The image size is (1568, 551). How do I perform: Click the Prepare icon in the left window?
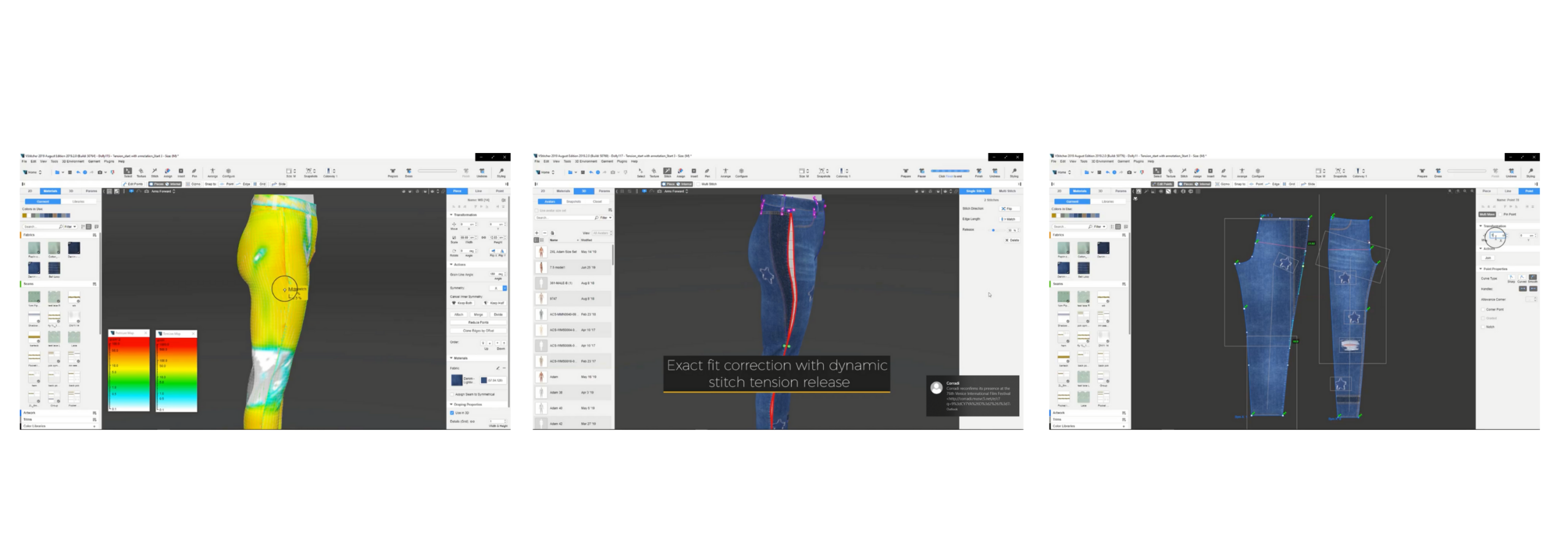click(393, 172)
